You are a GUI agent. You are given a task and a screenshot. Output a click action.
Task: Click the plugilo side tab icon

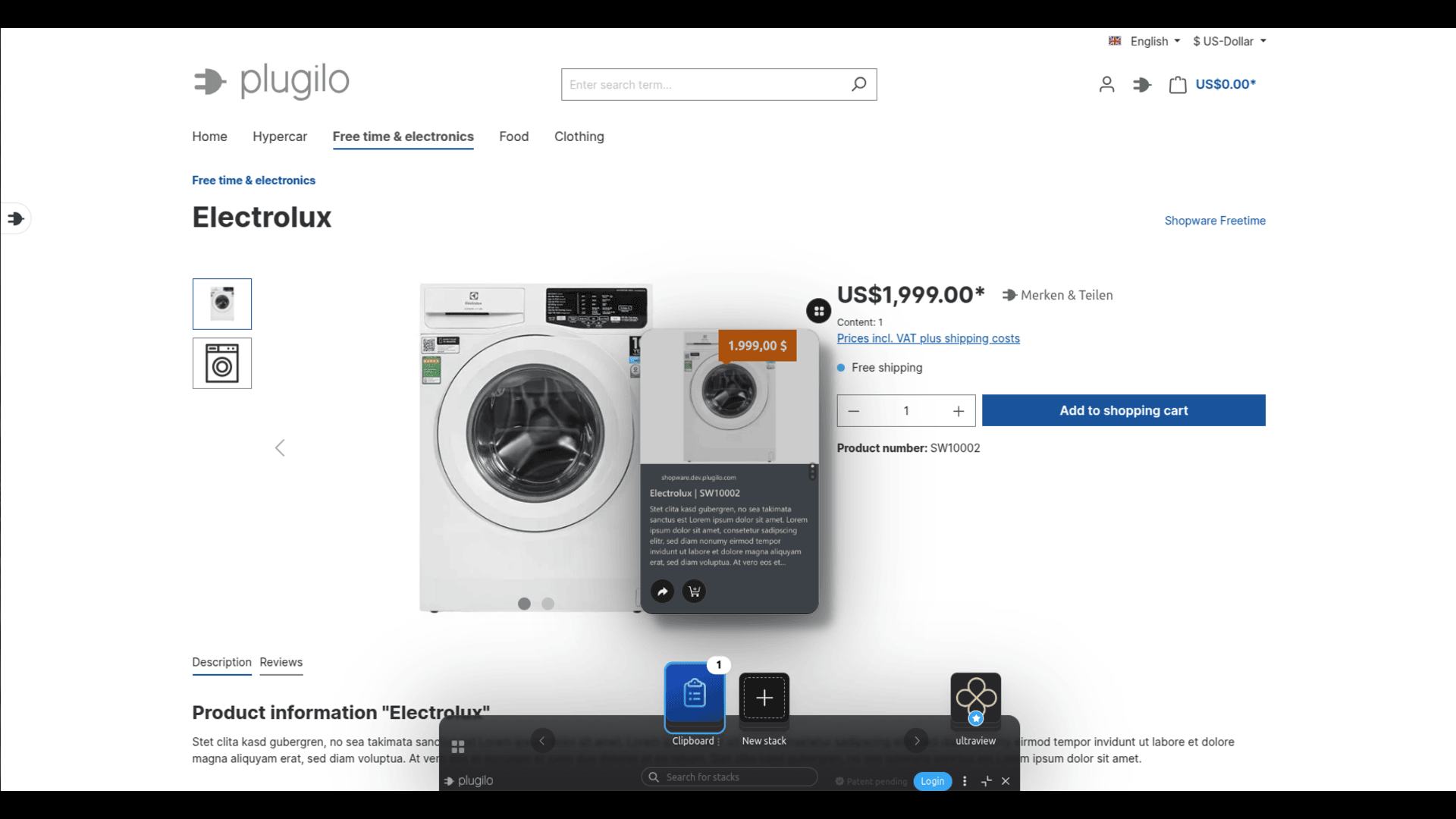pos(16,219)
